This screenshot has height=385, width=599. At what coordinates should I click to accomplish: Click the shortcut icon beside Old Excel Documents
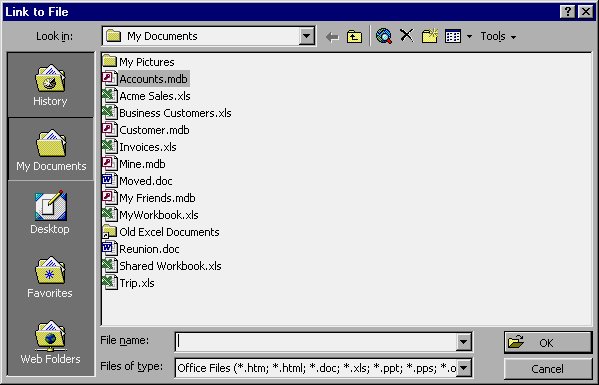point(110,231)
